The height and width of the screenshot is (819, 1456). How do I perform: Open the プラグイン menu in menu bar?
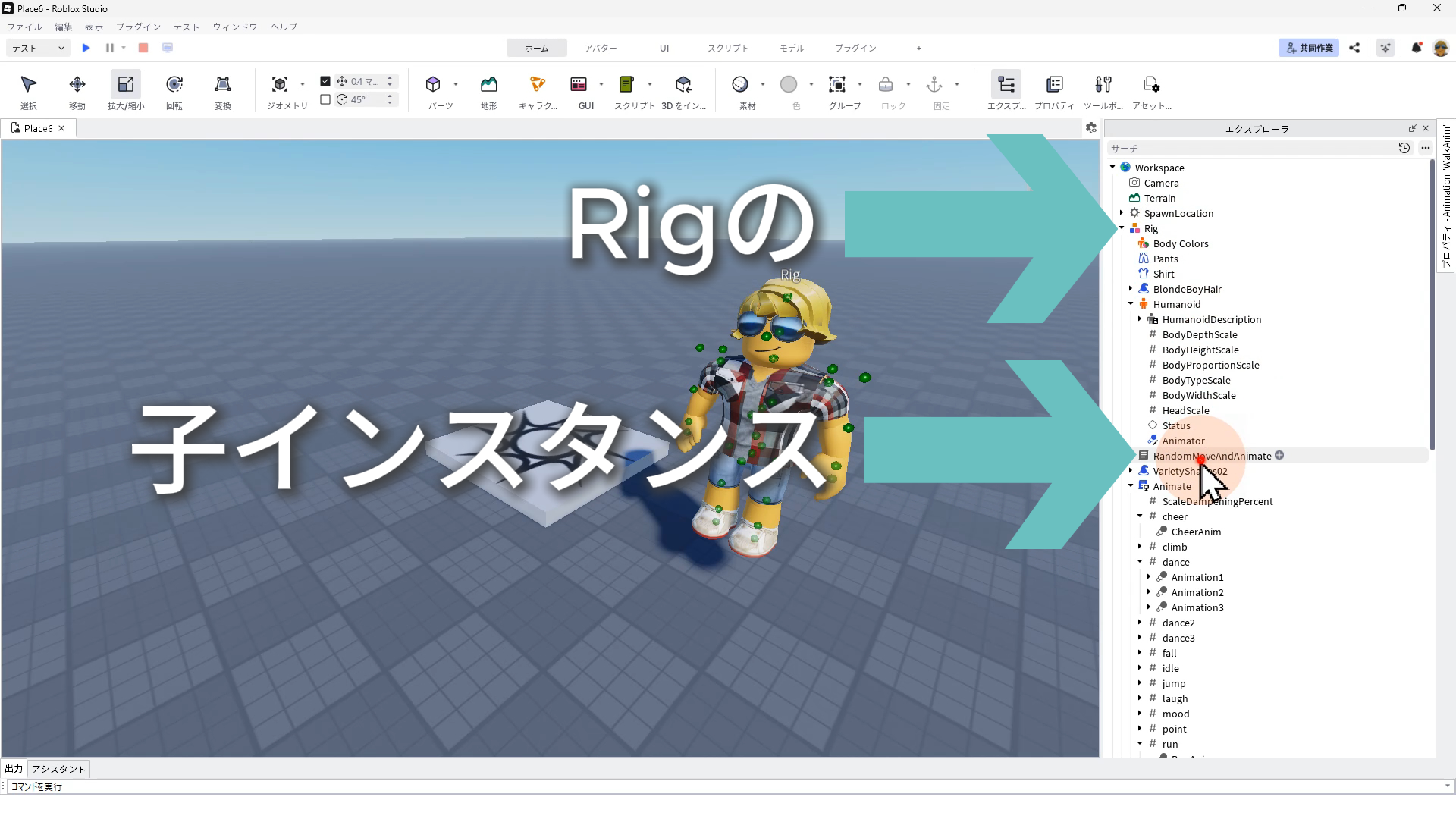click(x=138, y=27)
